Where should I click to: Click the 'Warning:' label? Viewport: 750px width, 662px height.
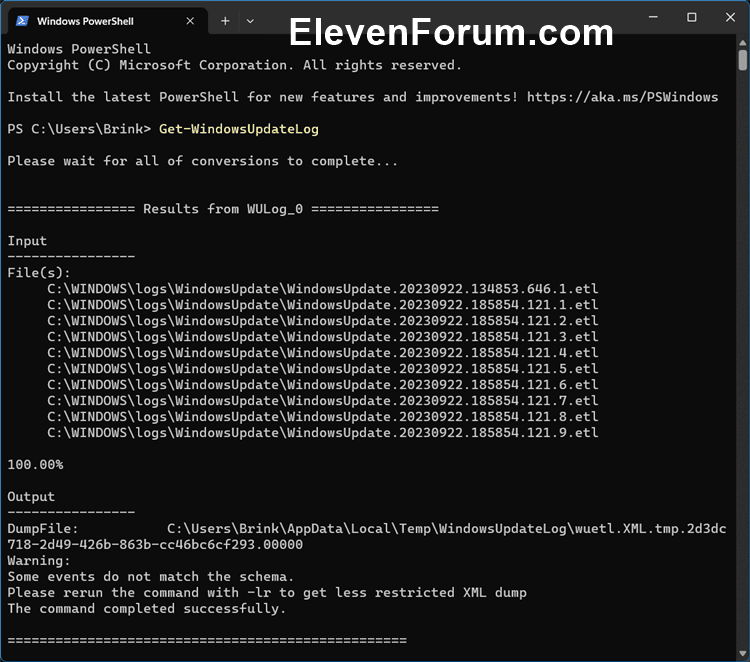click(39, 561)
